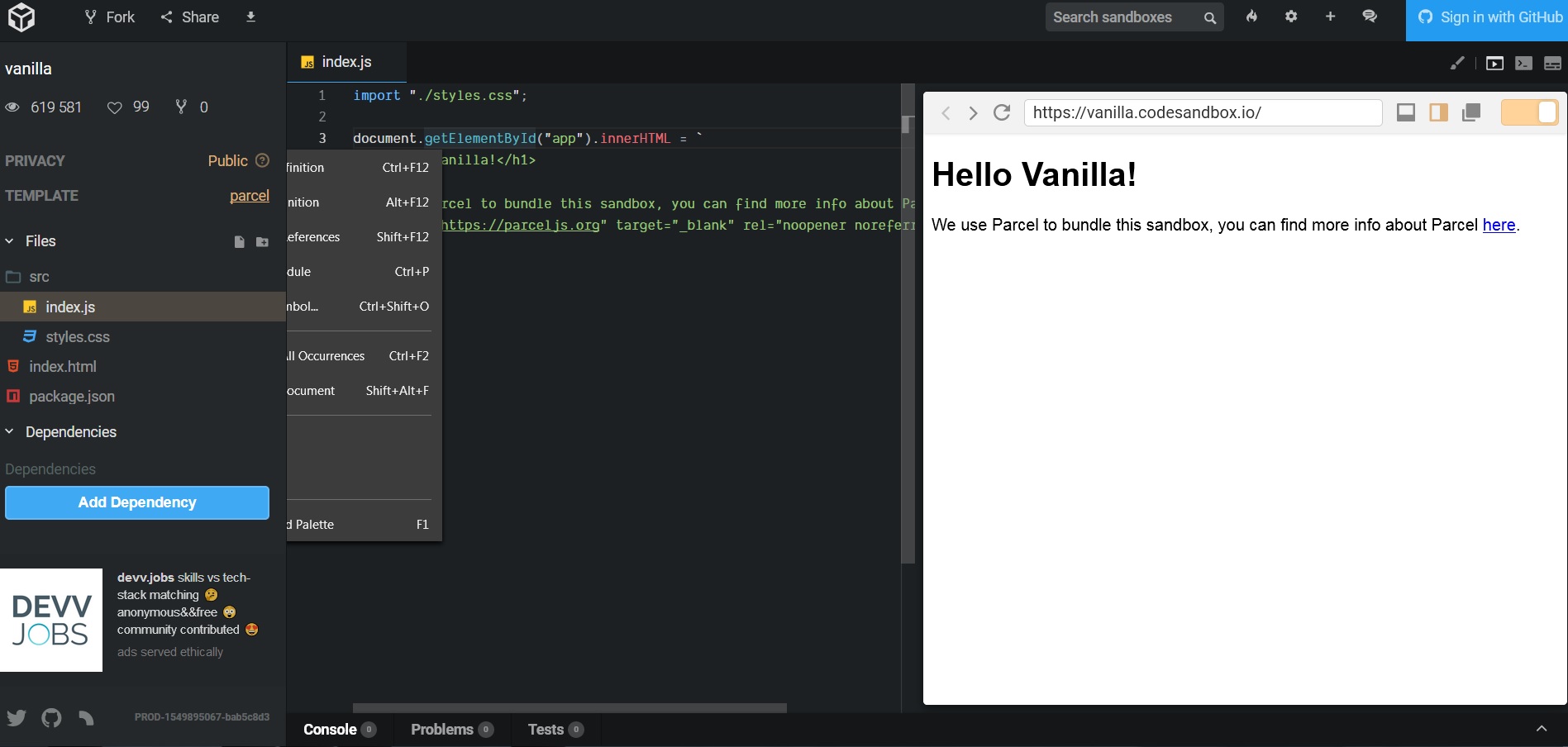
Task: Expand the bottom console panel chevron
Action: coord(1542,729)
